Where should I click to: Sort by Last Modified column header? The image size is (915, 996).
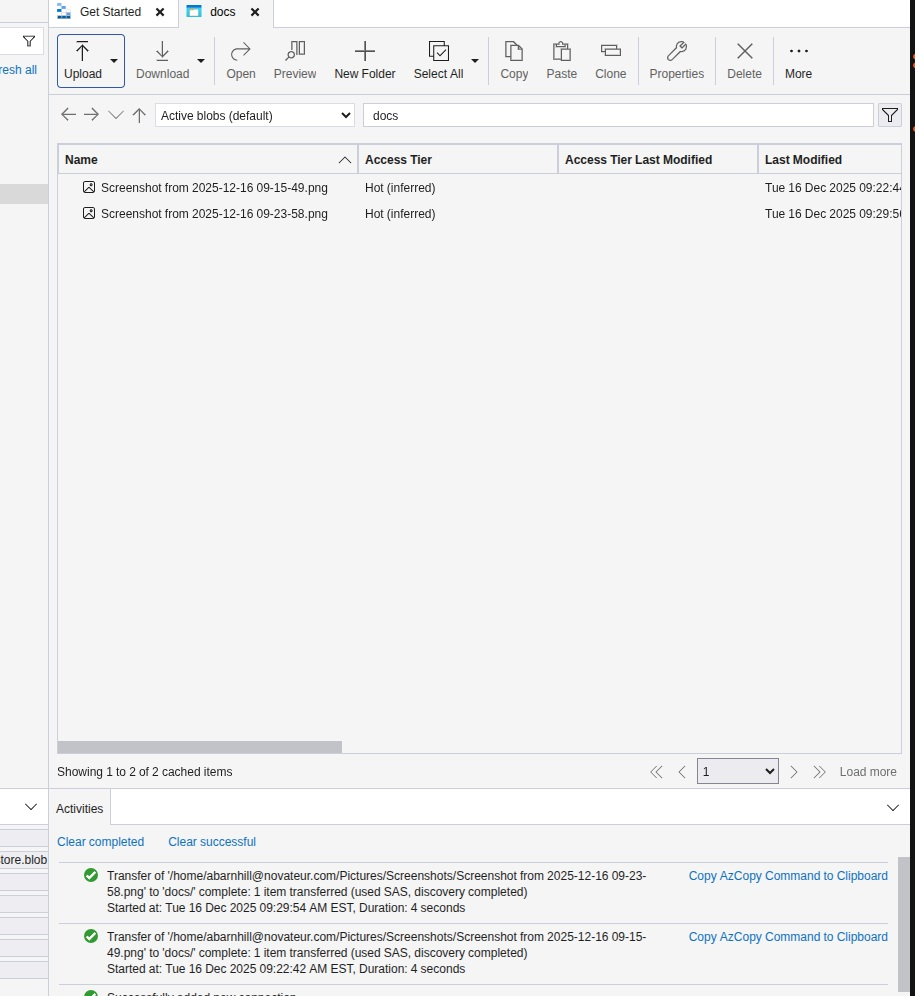(x=830, y=159)
